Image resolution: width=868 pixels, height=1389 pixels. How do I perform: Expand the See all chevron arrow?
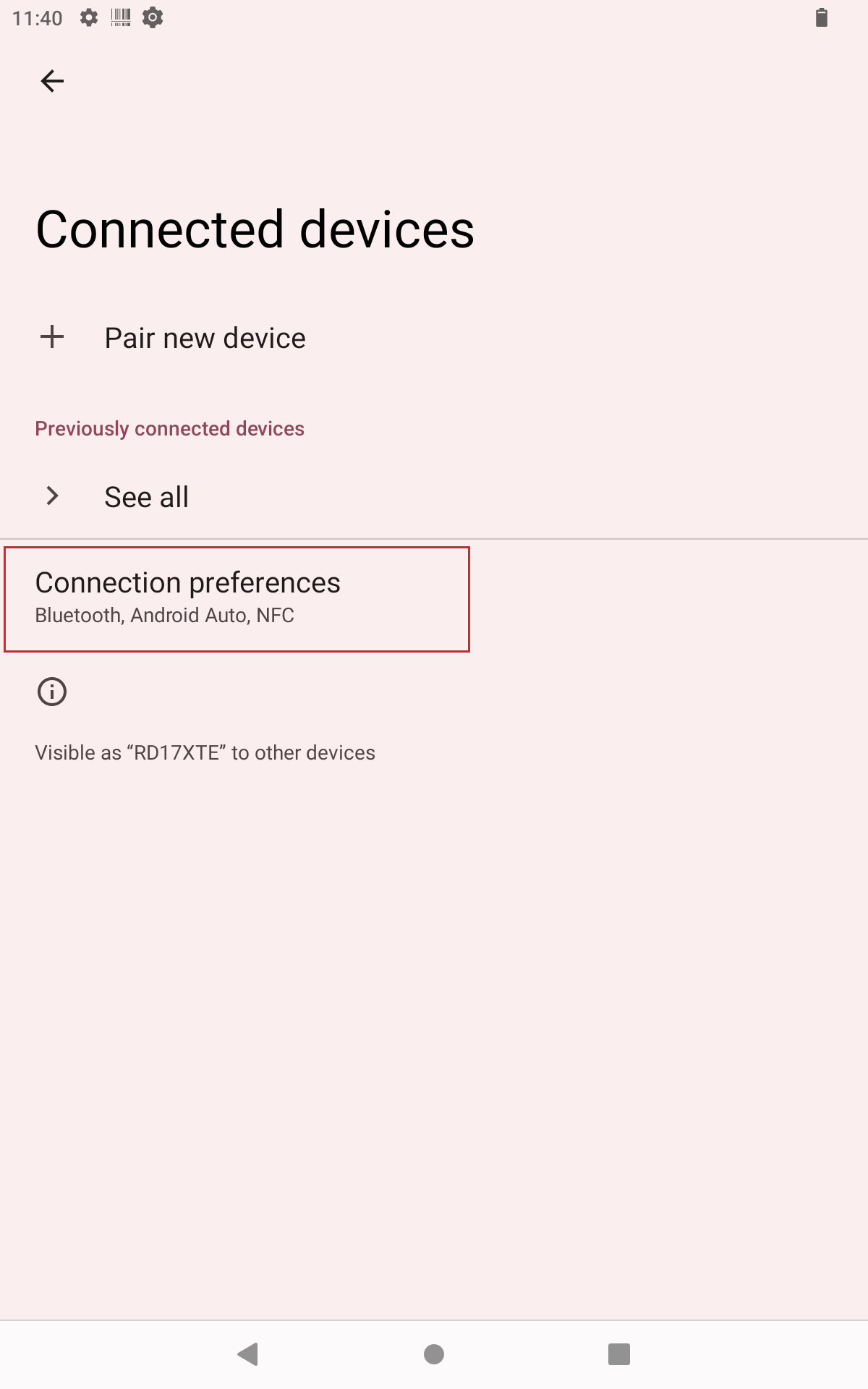(52, 496)
